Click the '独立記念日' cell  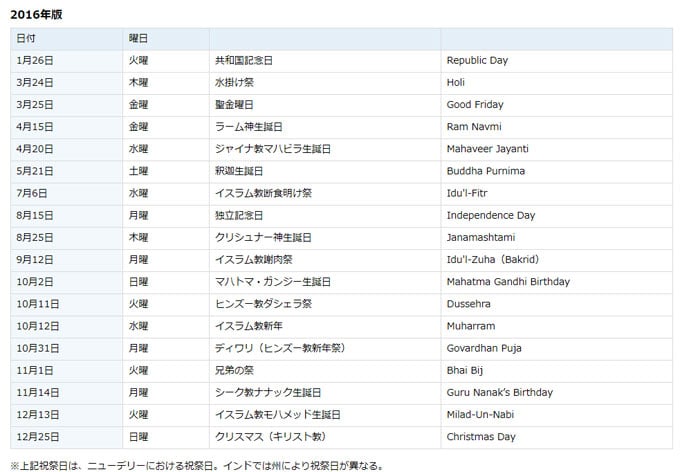[x=325, y=216]
